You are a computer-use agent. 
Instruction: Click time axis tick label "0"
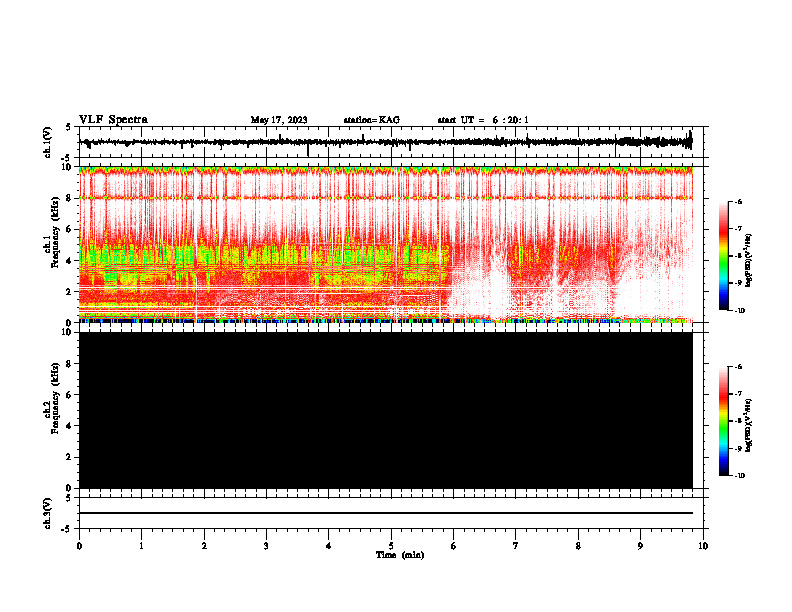pos(79,546)
